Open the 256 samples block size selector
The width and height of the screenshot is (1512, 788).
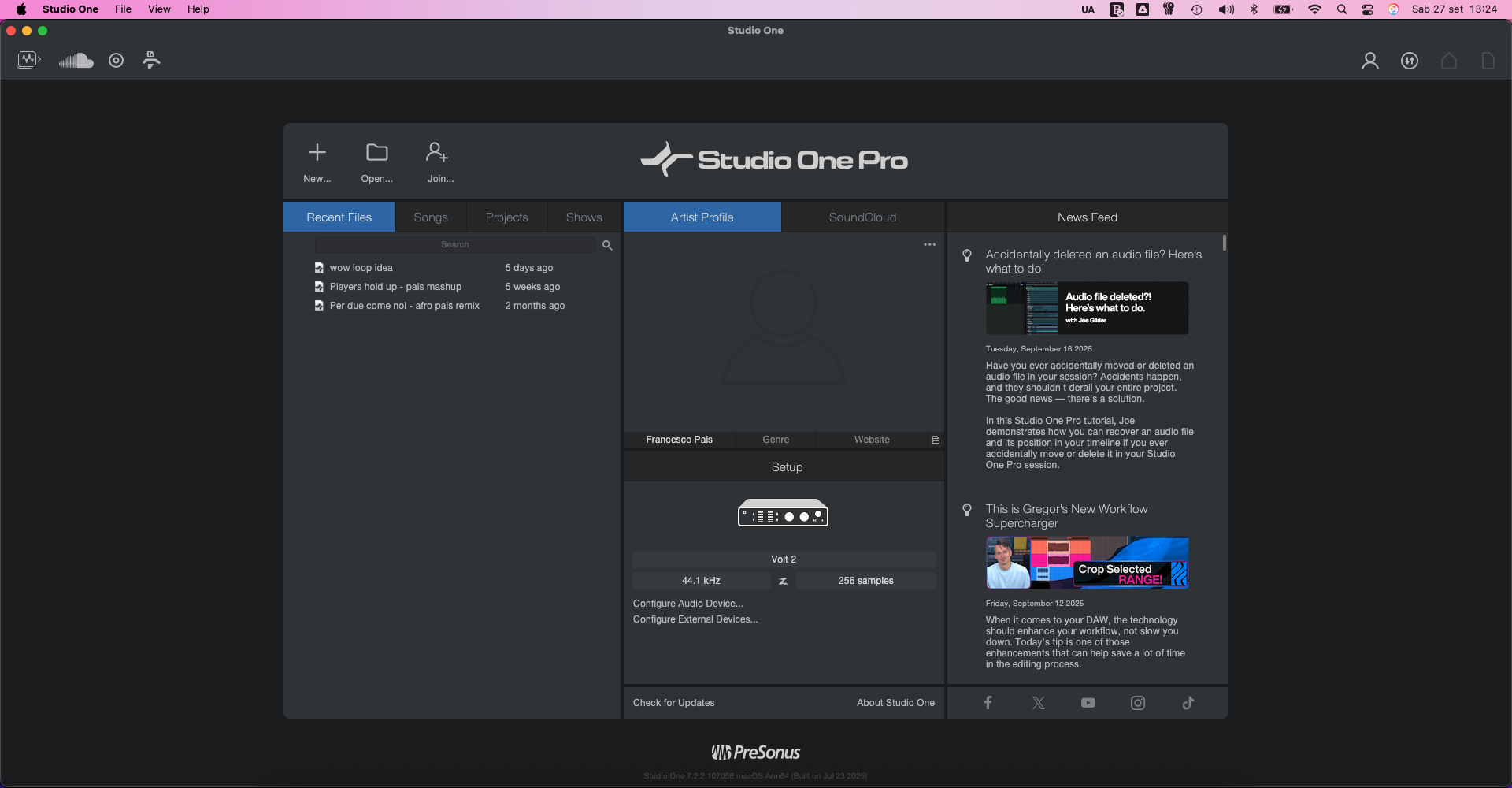pyautogui.click(x=865, y=581)
